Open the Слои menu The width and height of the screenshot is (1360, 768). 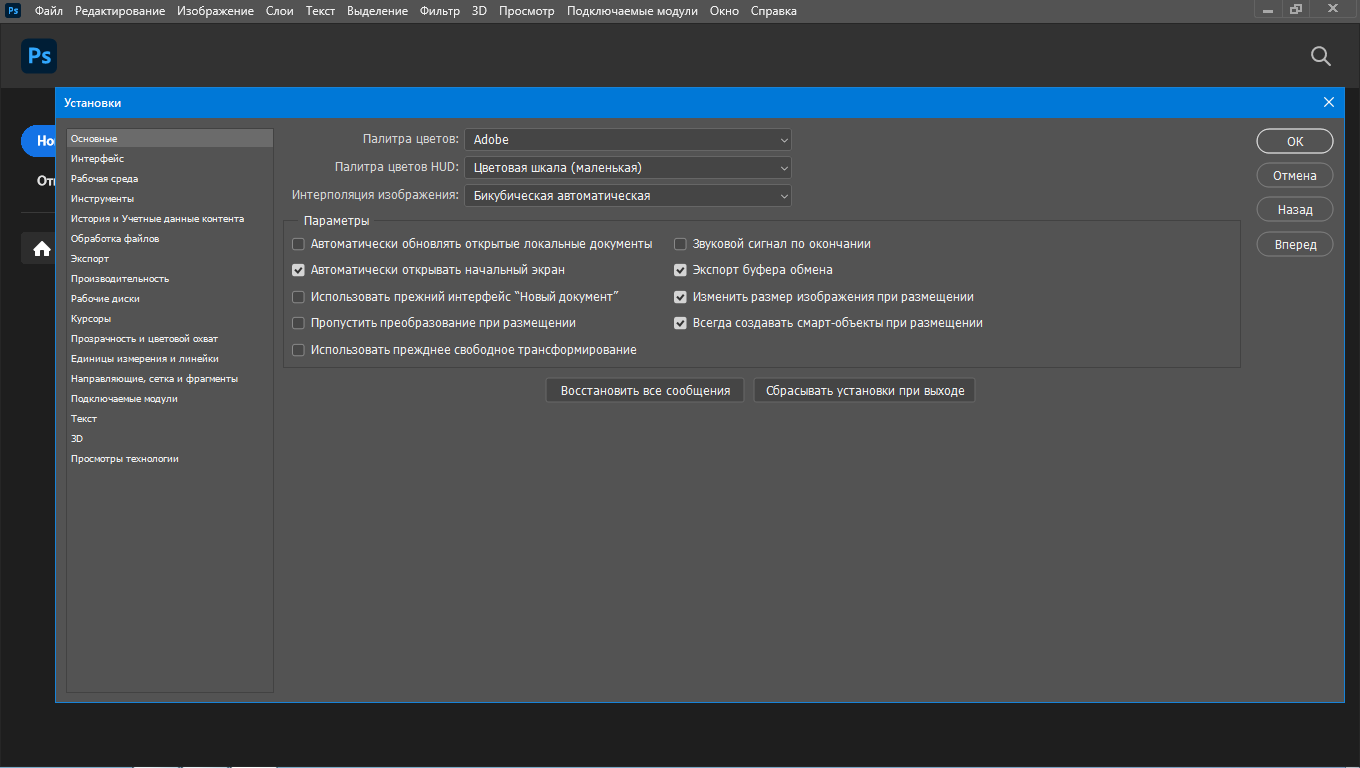(x=279, y=11)
